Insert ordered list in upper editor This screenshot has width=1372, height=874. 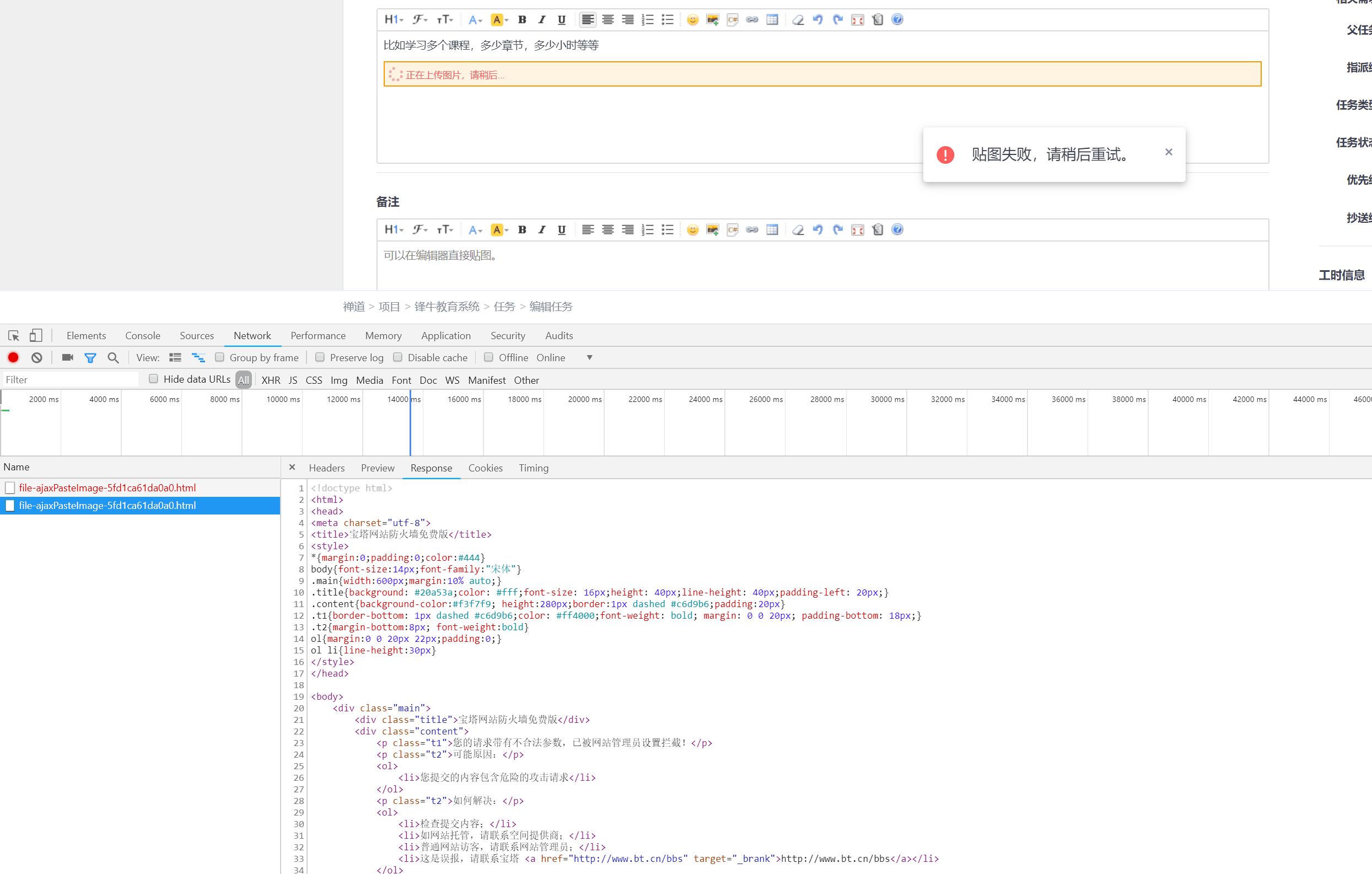[648, 20]
